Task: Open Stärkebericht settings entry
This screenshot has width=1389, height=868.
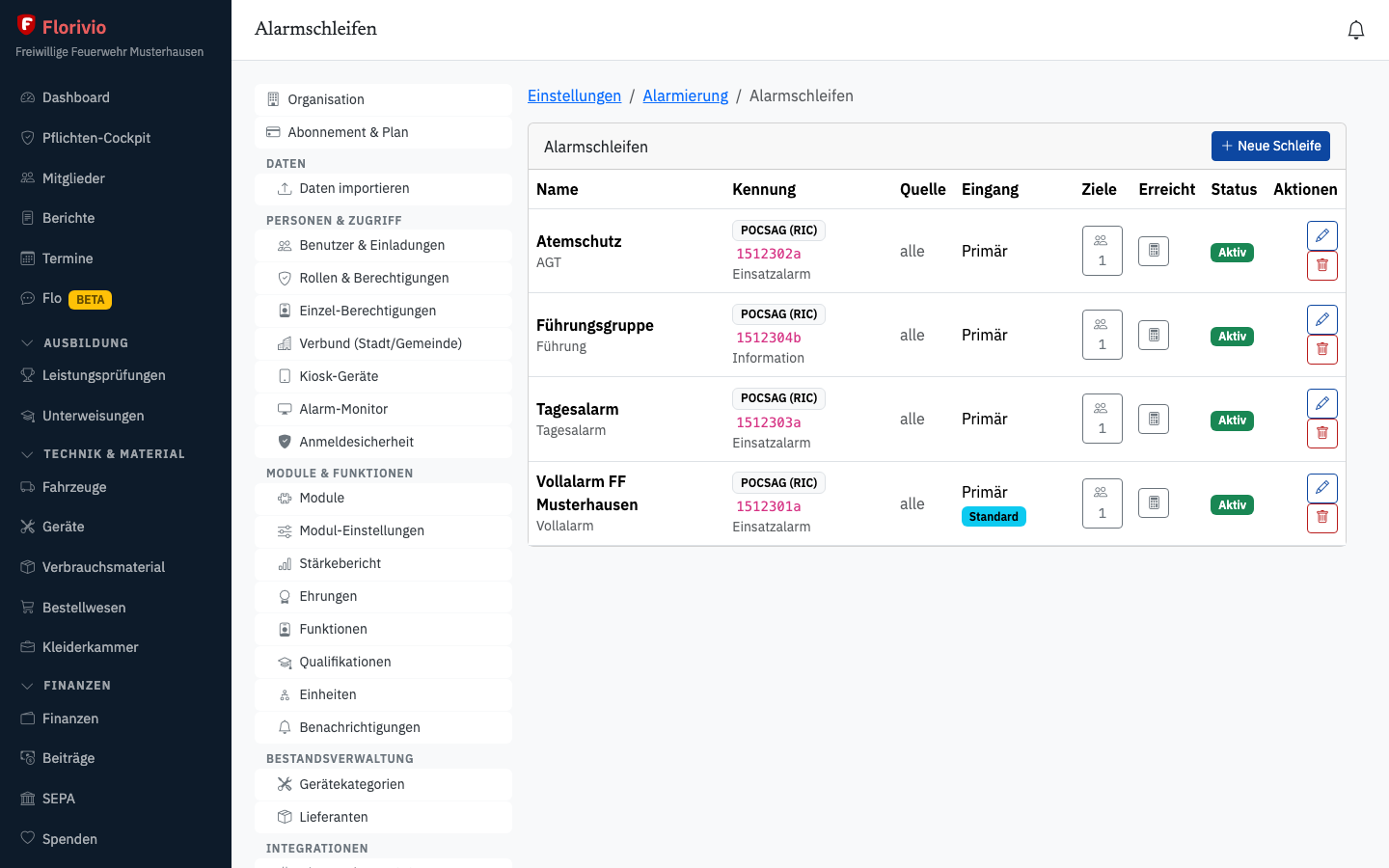Action: click(383, 563)
